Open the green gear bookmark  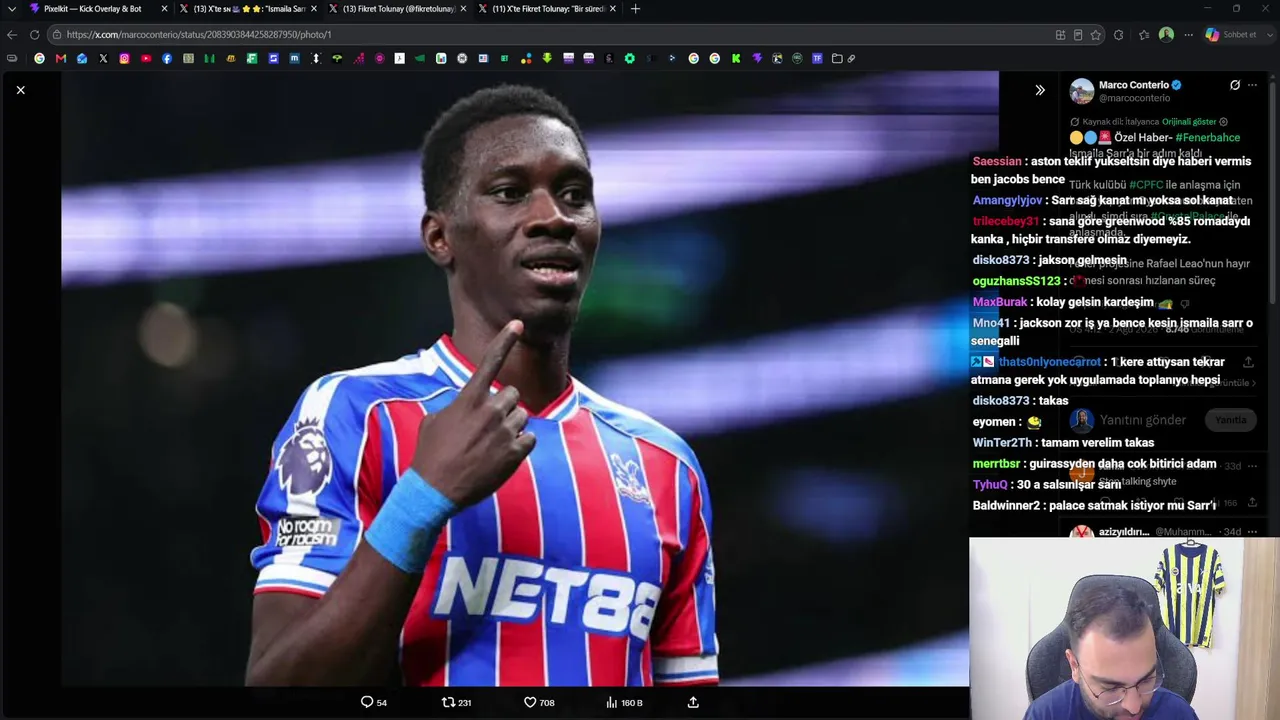point(629,58)
